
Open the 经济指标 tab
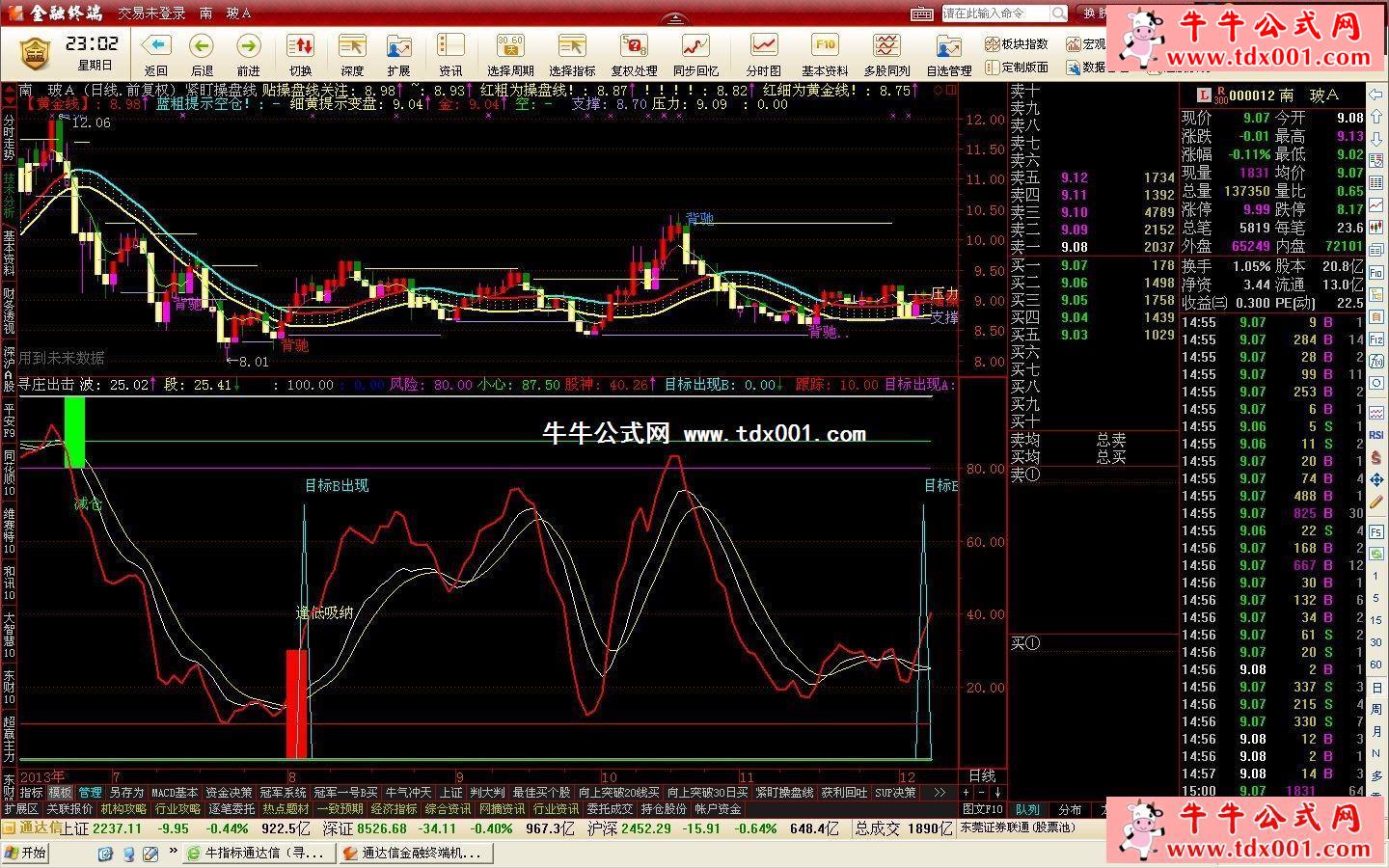pos(394,808)
